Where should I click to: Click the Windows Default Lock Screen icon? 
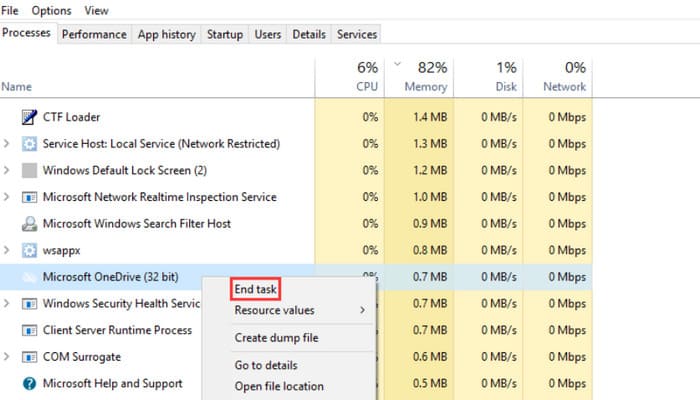pos(29,171)
